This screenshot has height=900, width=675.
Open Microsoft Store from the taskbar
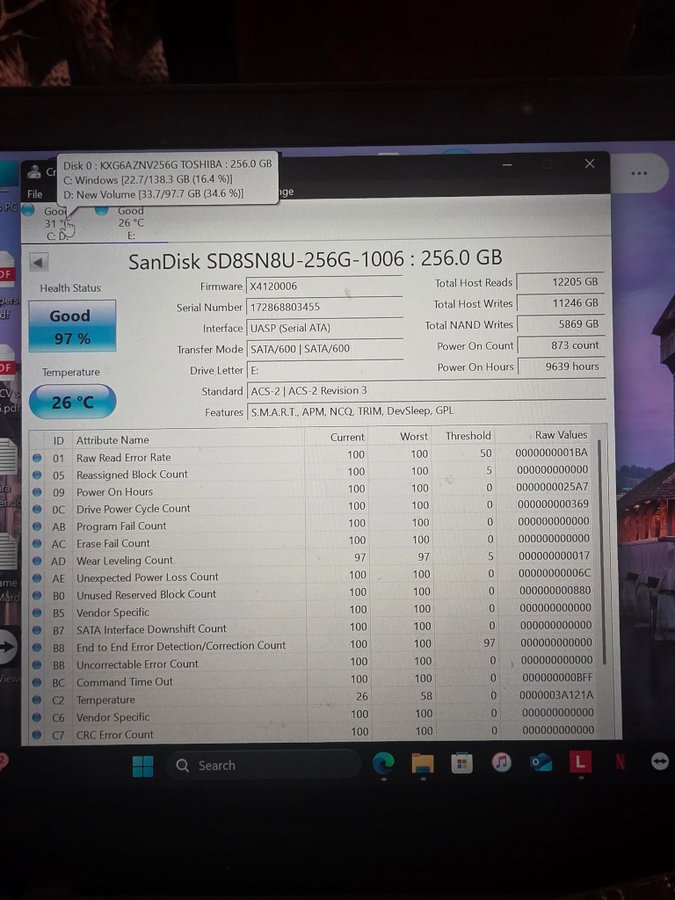click(x=462, y=763)
